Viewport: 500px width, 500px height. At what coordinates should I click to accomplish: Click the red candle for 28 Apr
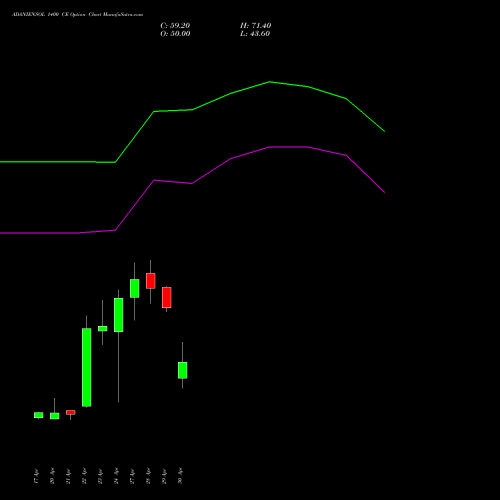151,281
